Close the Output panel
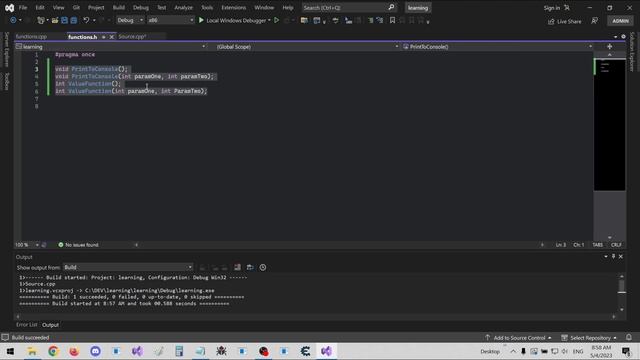640x360 pixels. (621, 256)
